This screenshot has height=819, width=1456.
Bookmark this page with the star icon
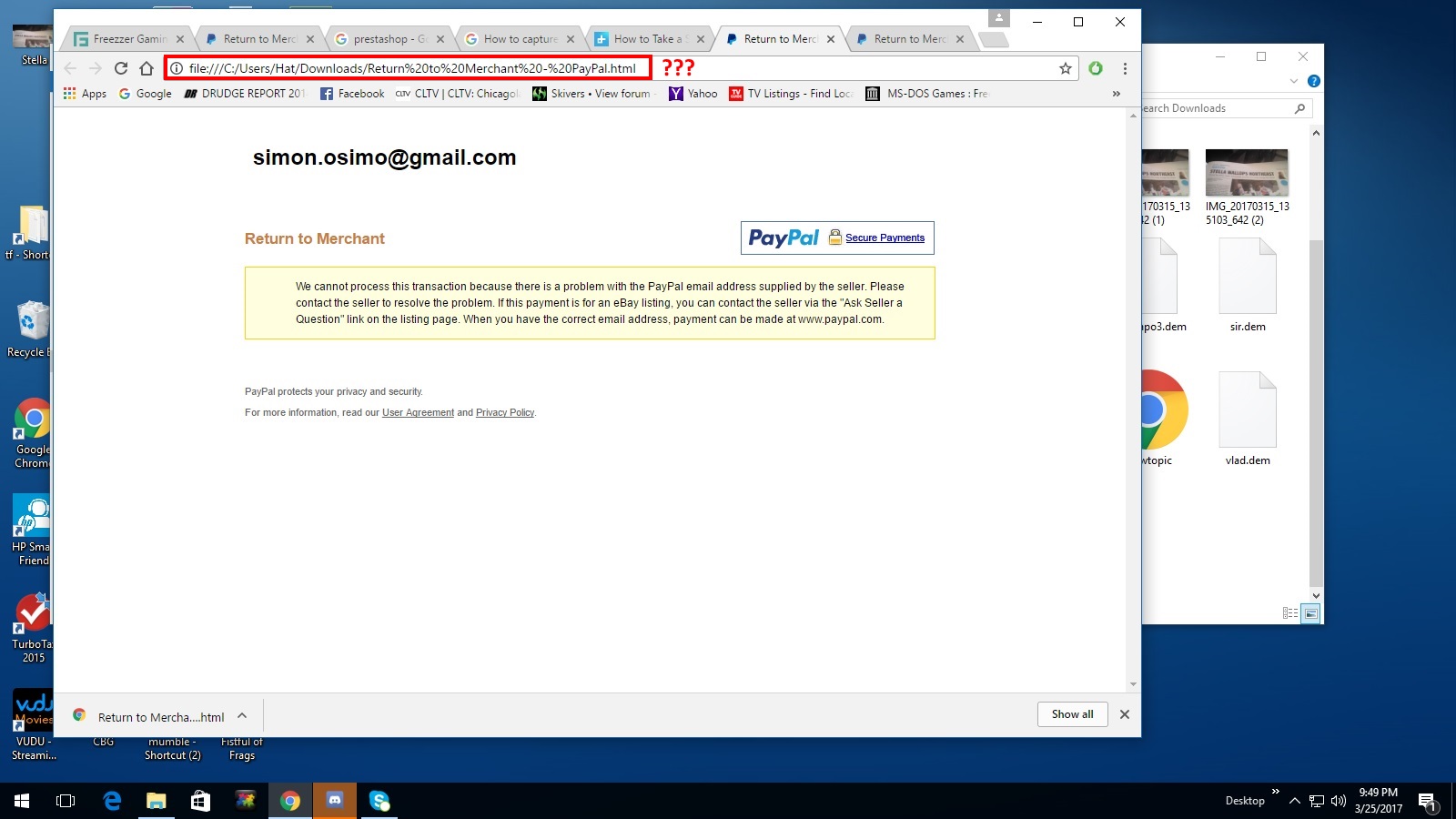(x=1065, y=68)
